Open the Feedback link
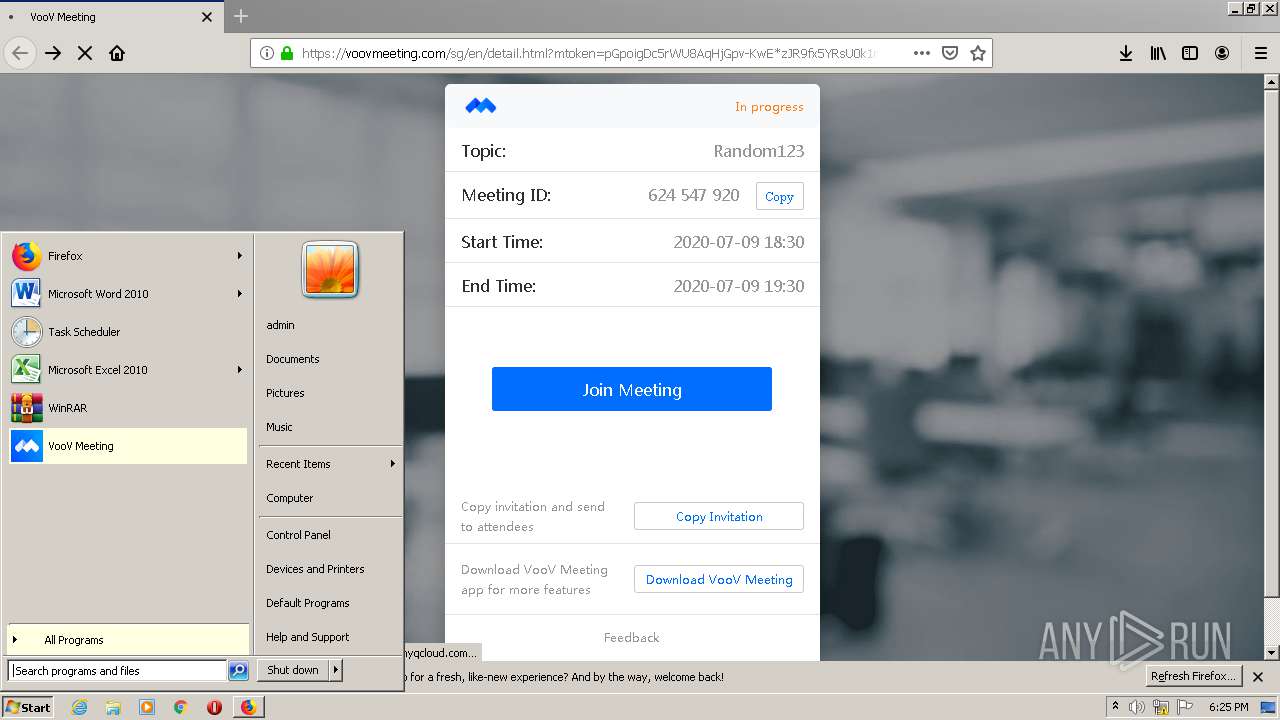Viewport: 1280px width, 720px height. pos(631,637)
